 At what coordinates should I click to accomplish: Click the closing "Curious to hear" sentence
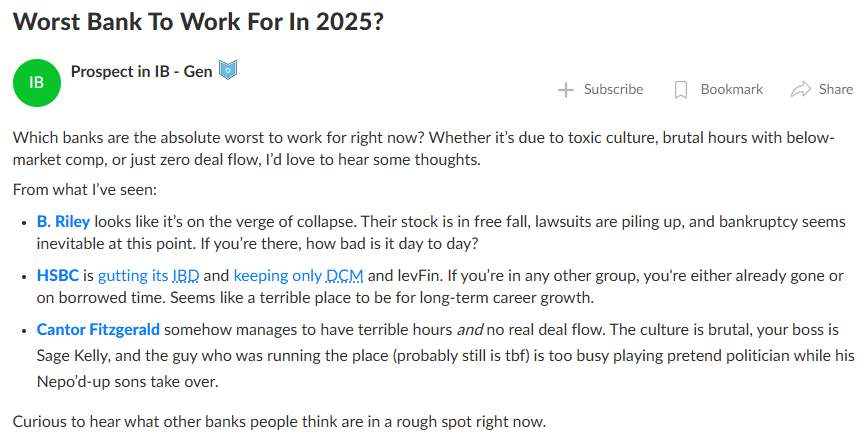(x=279, y=422)
